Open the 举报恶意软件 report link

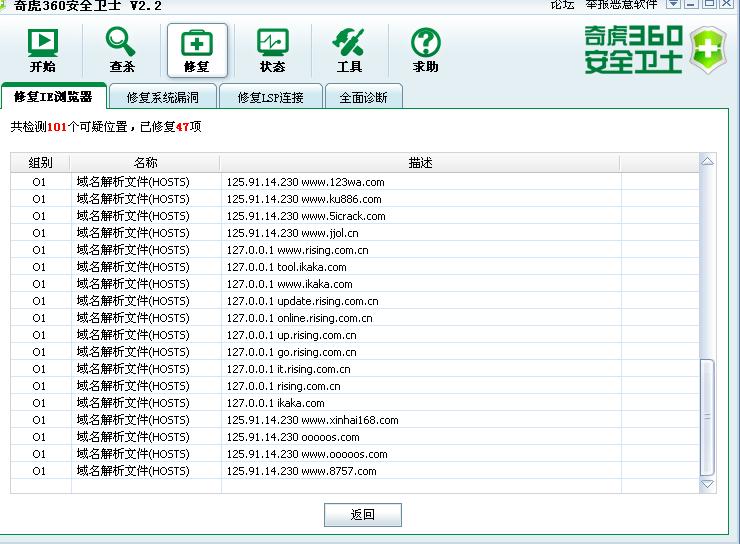point(621,5)
